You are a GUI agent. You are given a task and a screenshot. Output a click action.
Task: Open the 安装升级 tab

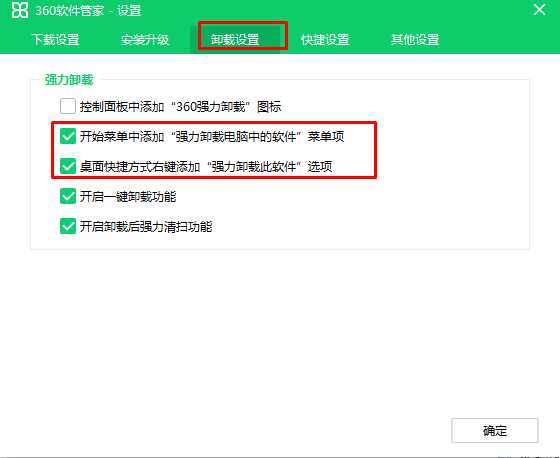(145, 39)
